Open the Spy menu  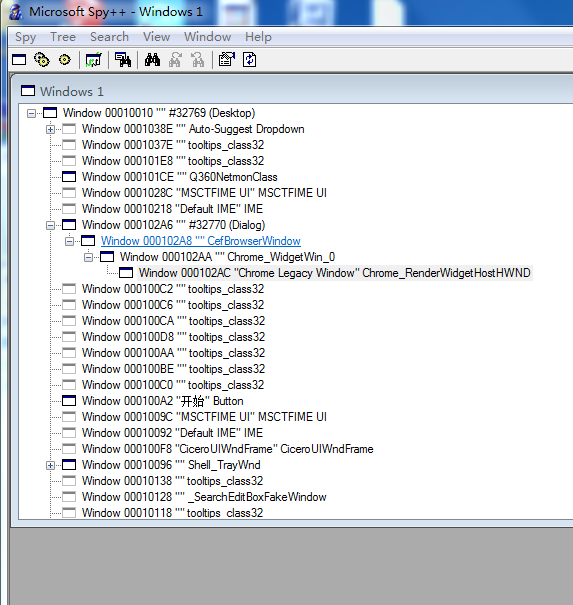tap(25, 37)
